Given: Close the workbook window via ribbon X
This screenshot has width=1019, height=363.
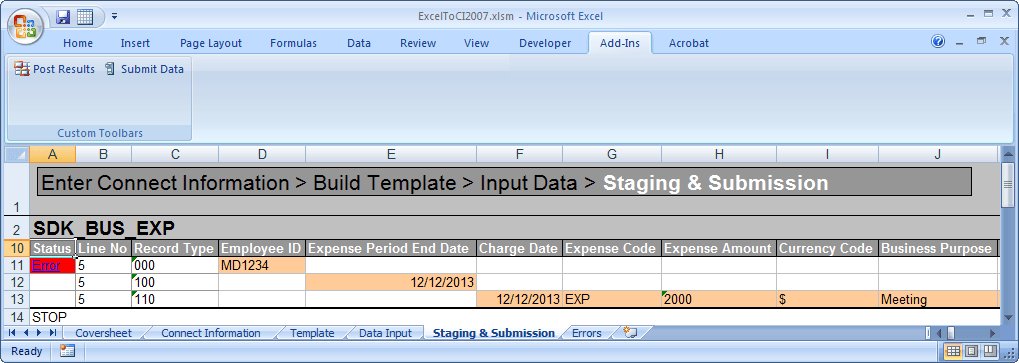Looking at the screenshot, I should (1003, 41).
